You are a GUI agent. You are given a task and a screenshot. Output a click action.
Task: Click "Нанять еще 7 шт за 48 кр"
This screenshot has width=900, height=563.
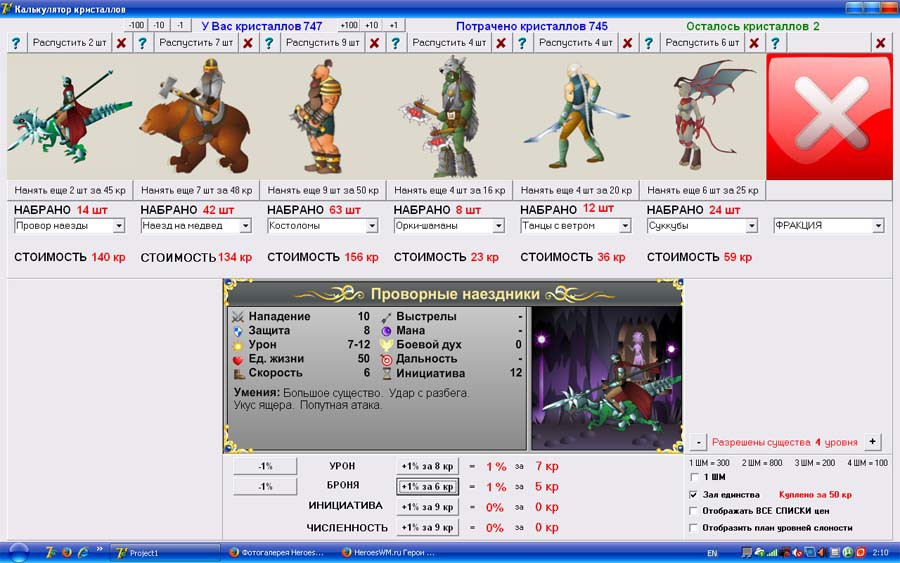tap(196, 190)
